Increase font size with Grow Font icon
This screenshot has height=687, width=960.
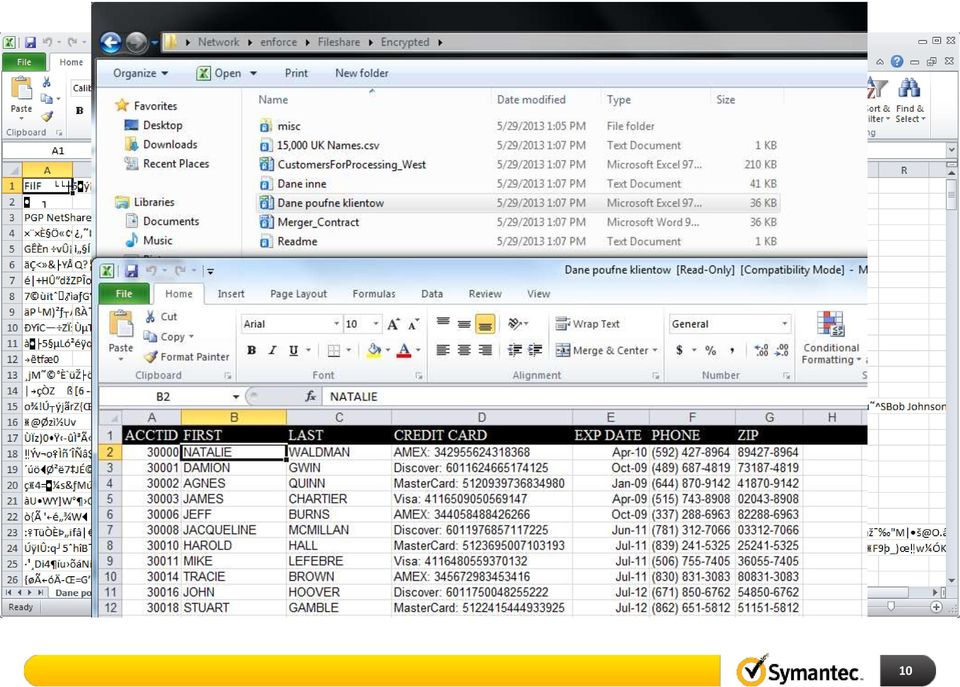click(394, 324)
